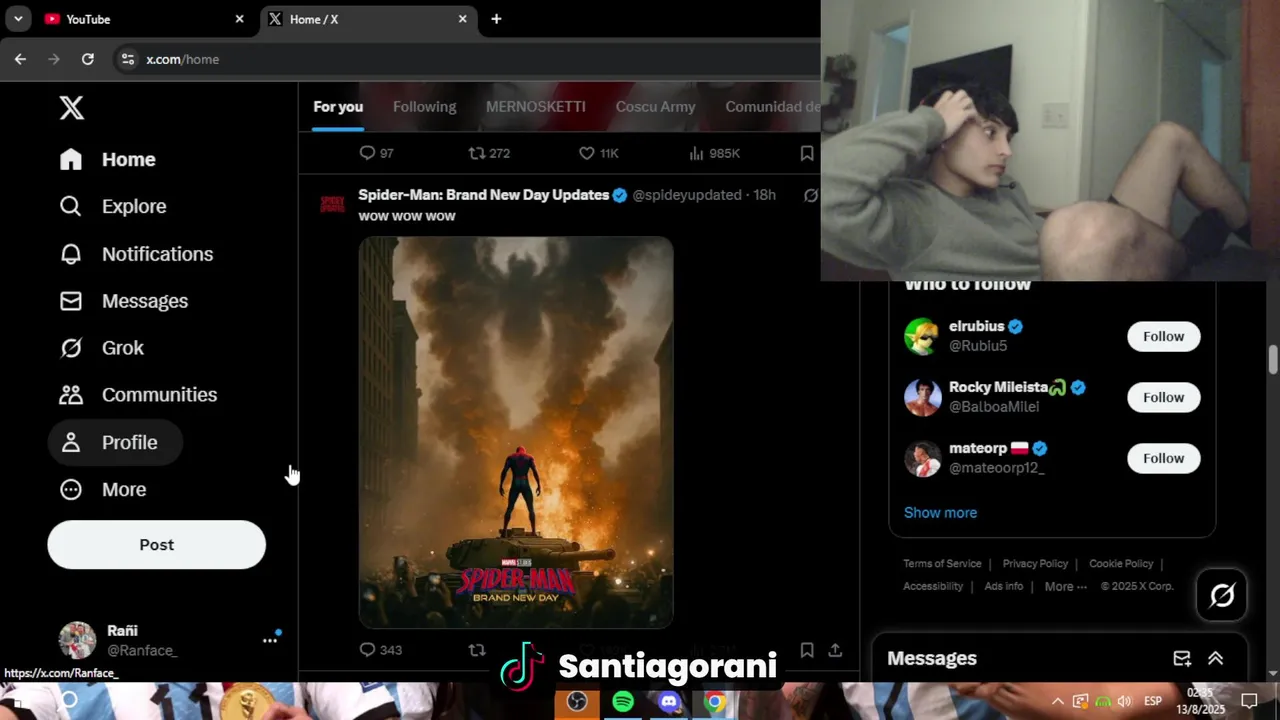The height and width of the screenshot is (720, 1280).
Task: Open Rocky Mileista avatar in suggestions
Action: (x=922, y=397)
